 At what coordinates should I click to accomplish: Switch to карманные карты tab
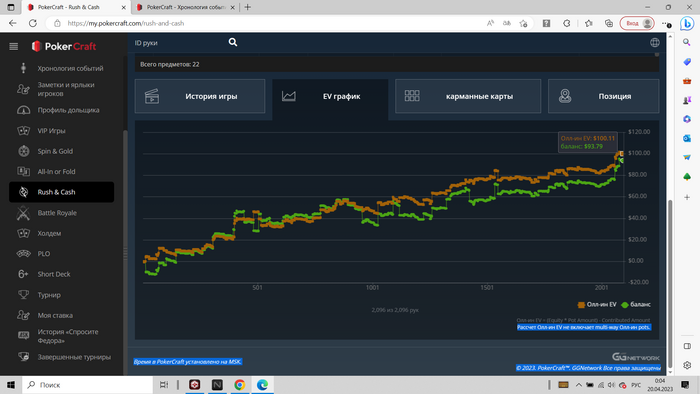[468, 96]
